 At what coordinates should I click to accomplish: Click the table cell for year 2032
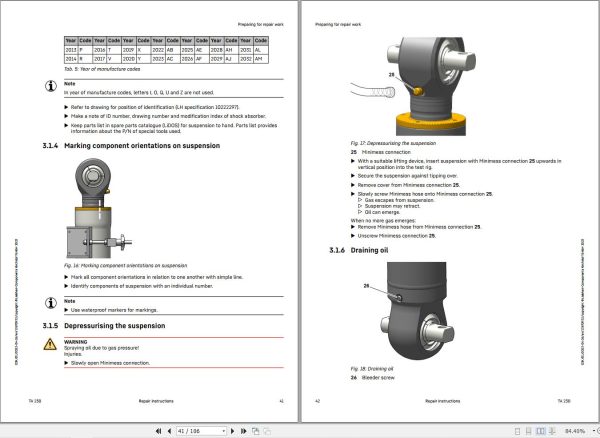click(245, 59)
